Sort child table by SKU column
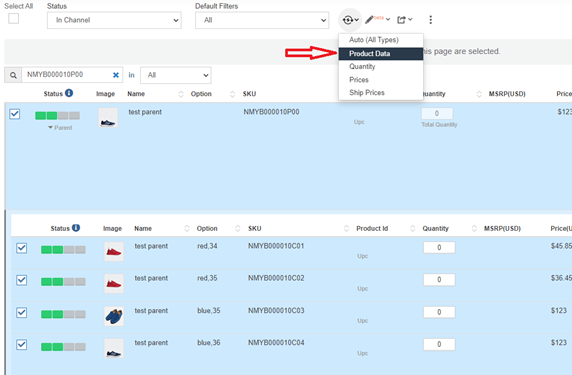Viewport: 572px width, 375px height. 346,228
